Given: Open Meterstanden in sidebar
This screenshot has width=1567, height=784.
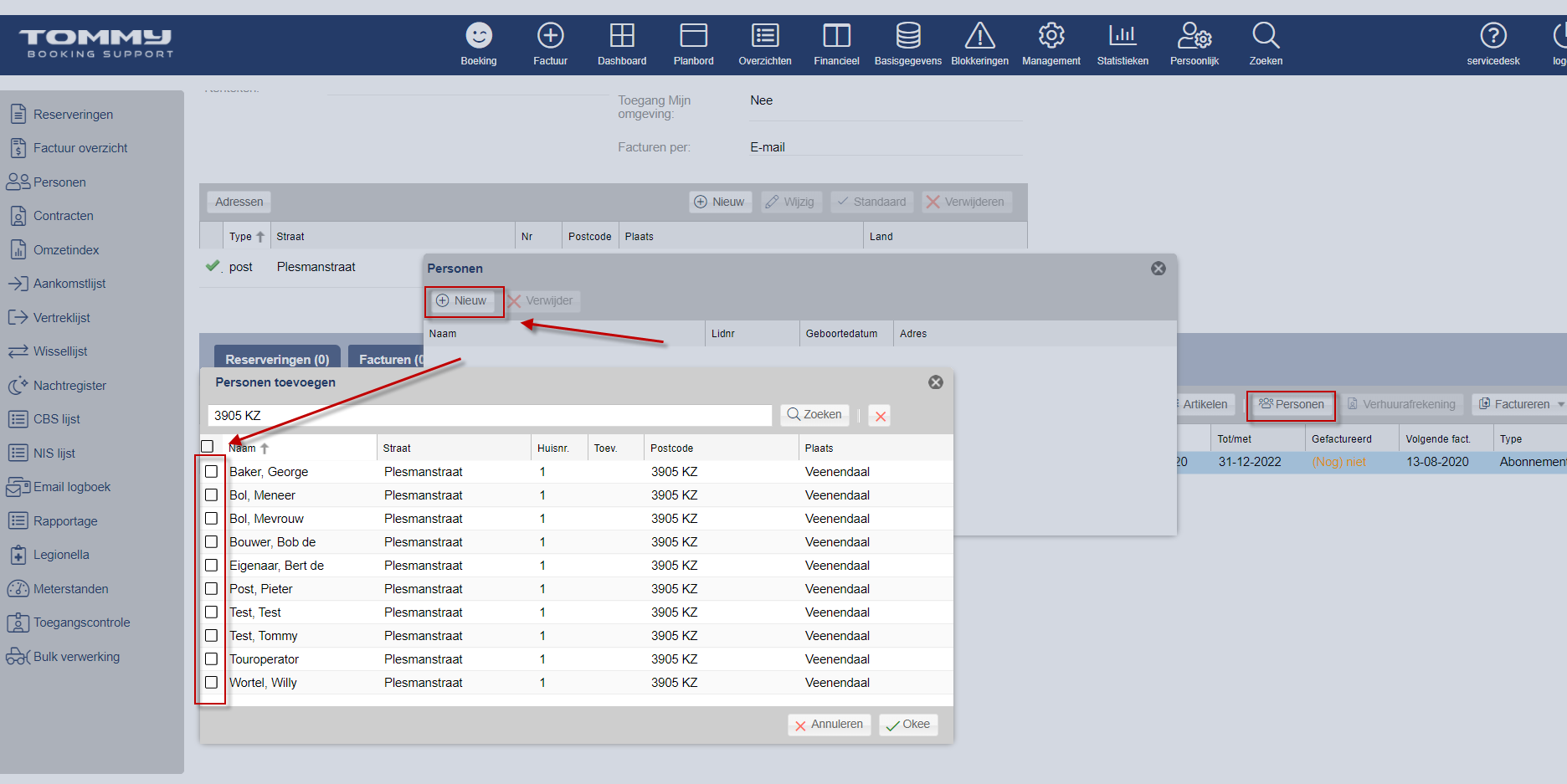Looking at the screenshot, I should 70,589.
